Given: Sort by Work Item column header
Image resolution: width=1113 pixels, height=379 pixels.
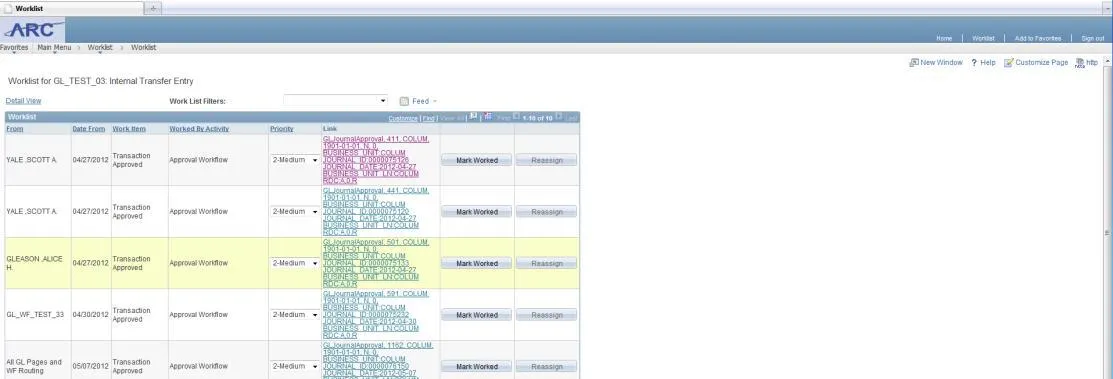Looking at the screenshot, I should (129, 128).
